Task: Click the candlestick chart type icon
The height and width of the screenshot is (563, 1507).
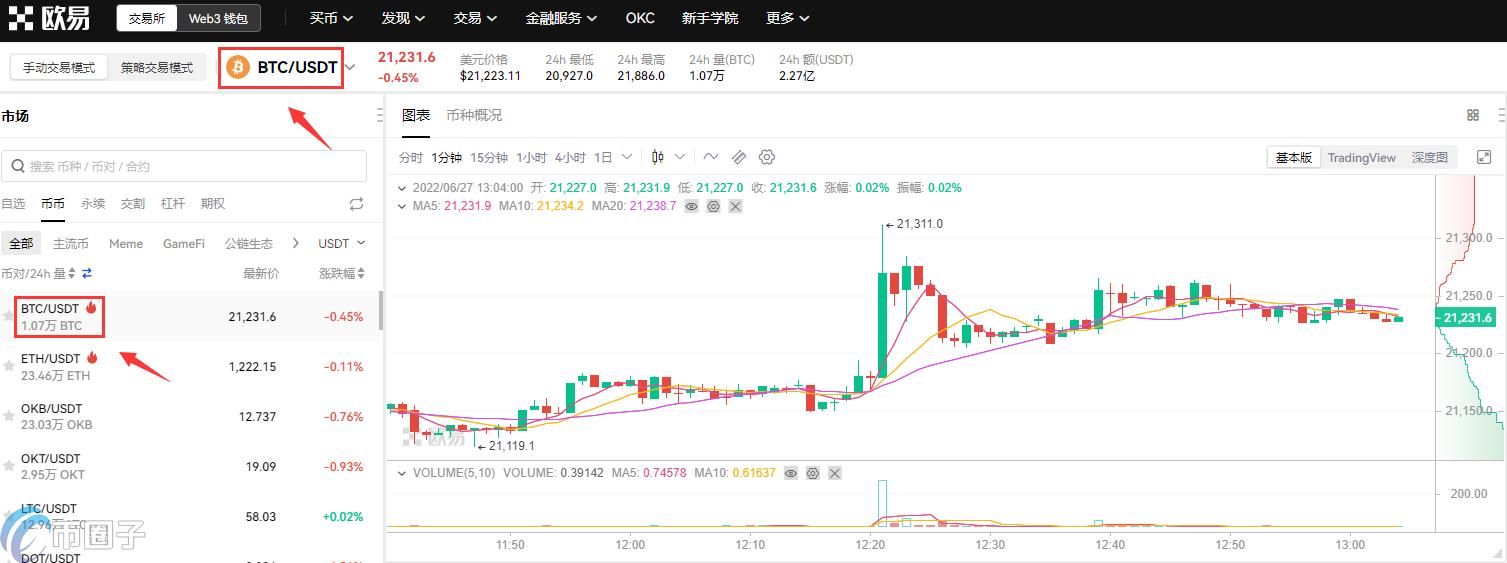Action: click(658, 157)
